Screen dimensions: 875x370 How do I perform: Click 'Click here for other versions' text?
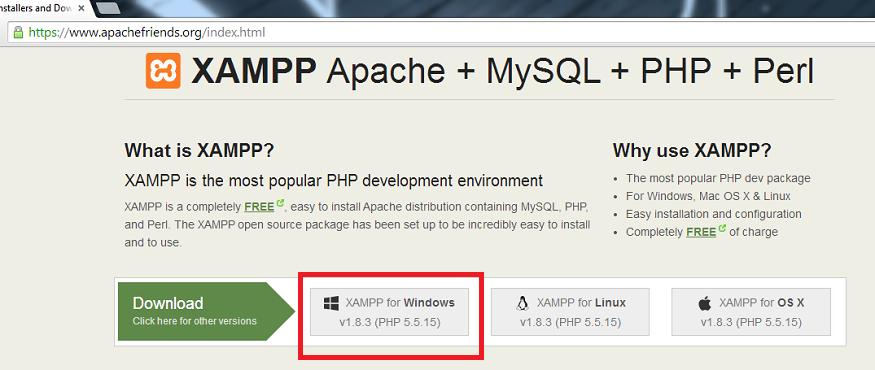pyautogui.click(x=195, y=321)
